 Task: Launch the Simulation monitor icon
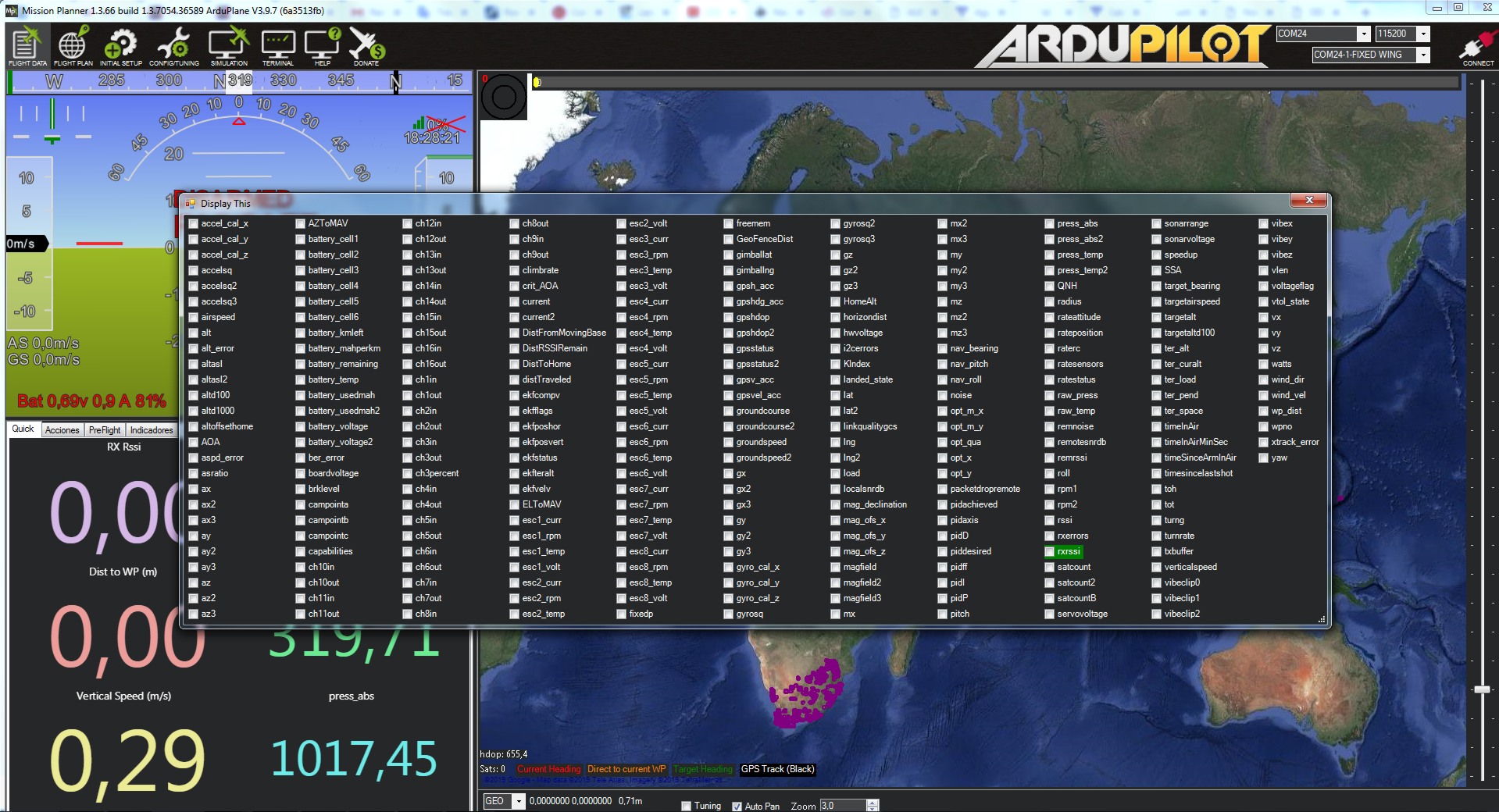pos(229,45)
